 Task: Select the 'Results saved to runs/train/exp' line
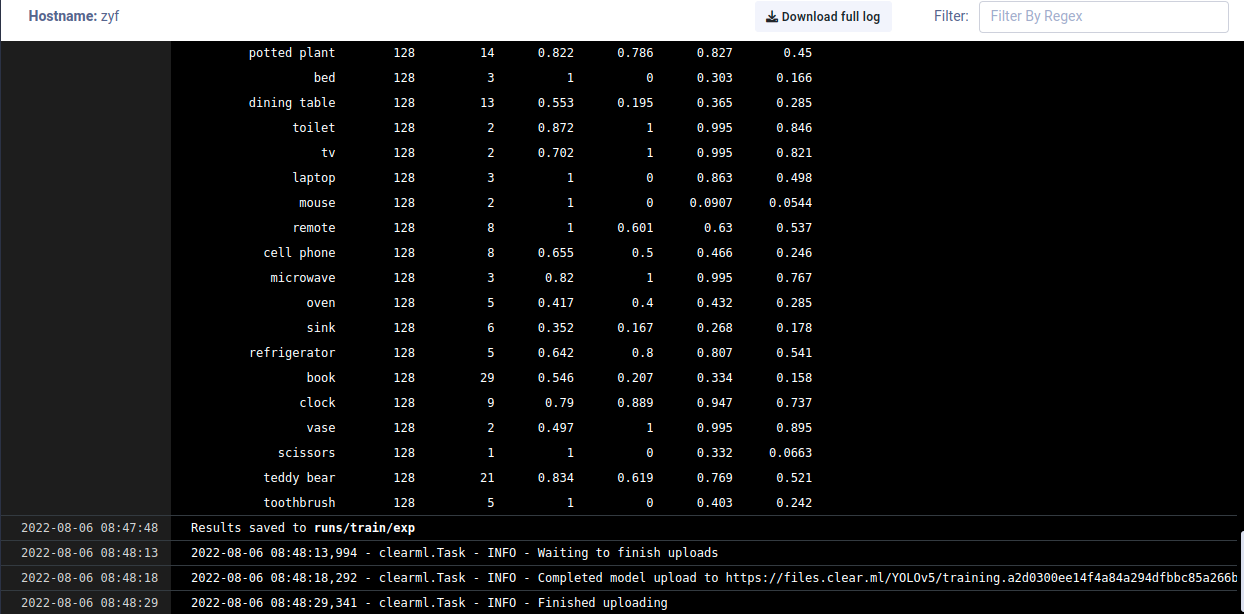pos(303,528)
